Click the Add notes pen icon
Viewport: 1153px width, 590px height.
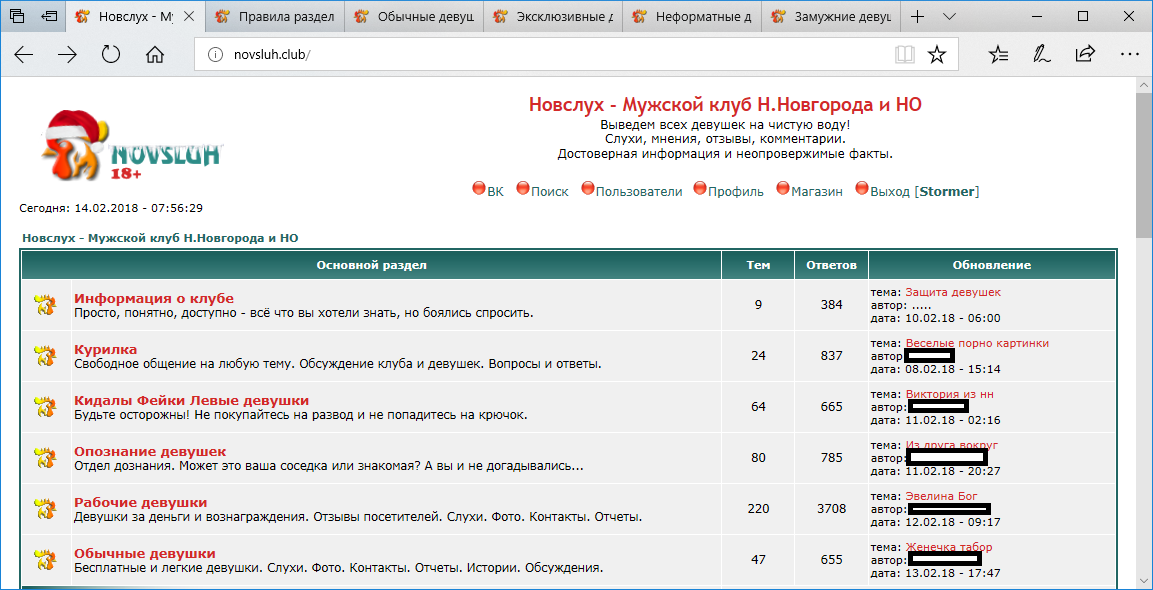point(1042,55)
